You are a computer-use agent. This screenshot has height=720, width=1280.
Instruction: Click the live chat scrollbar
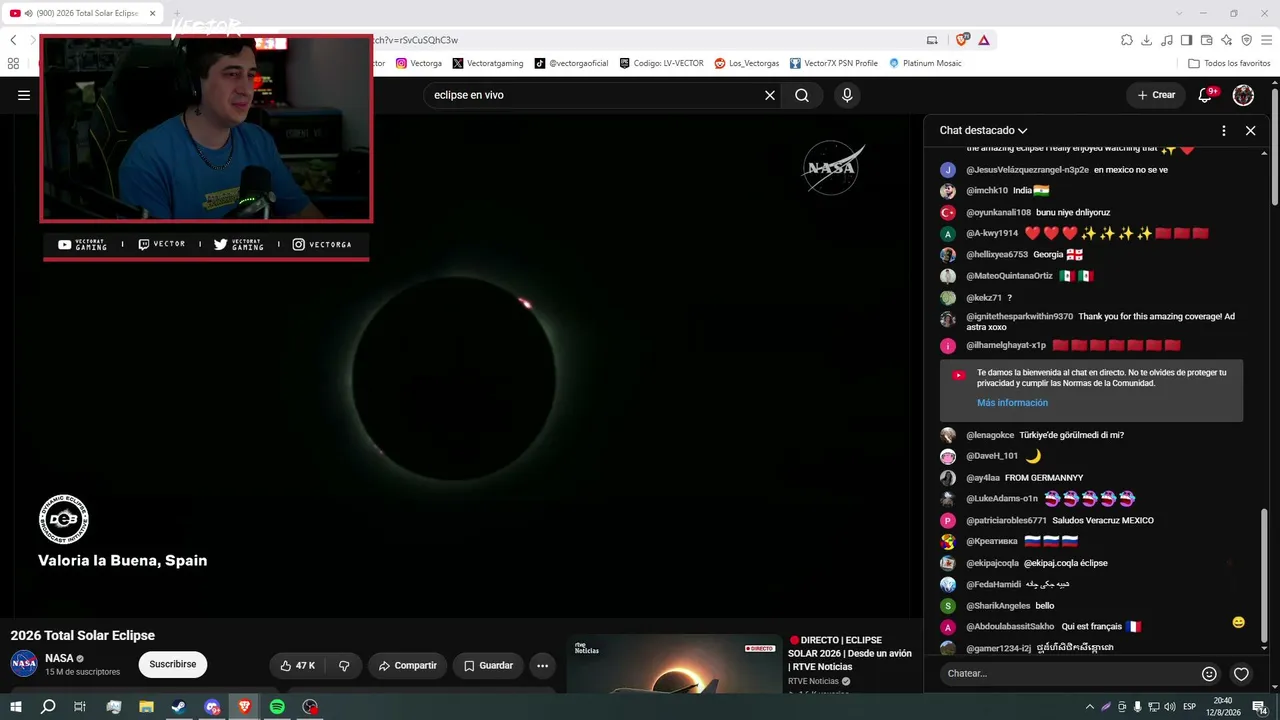(1264, 575)
